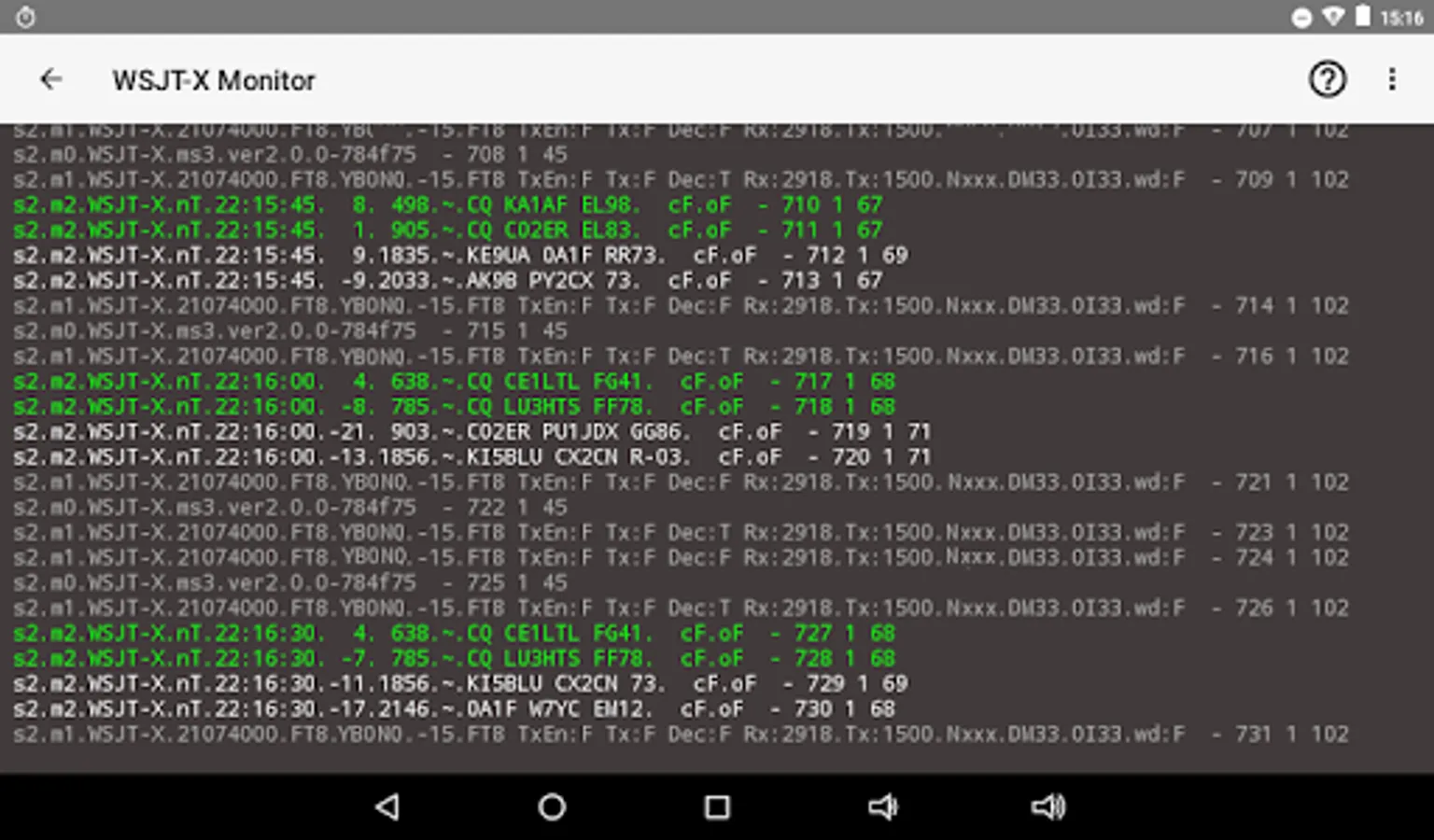This screenshot has width=1434, height=840.
Task: Go back using the toolbar arrow
Action: (x=51, y=80)
